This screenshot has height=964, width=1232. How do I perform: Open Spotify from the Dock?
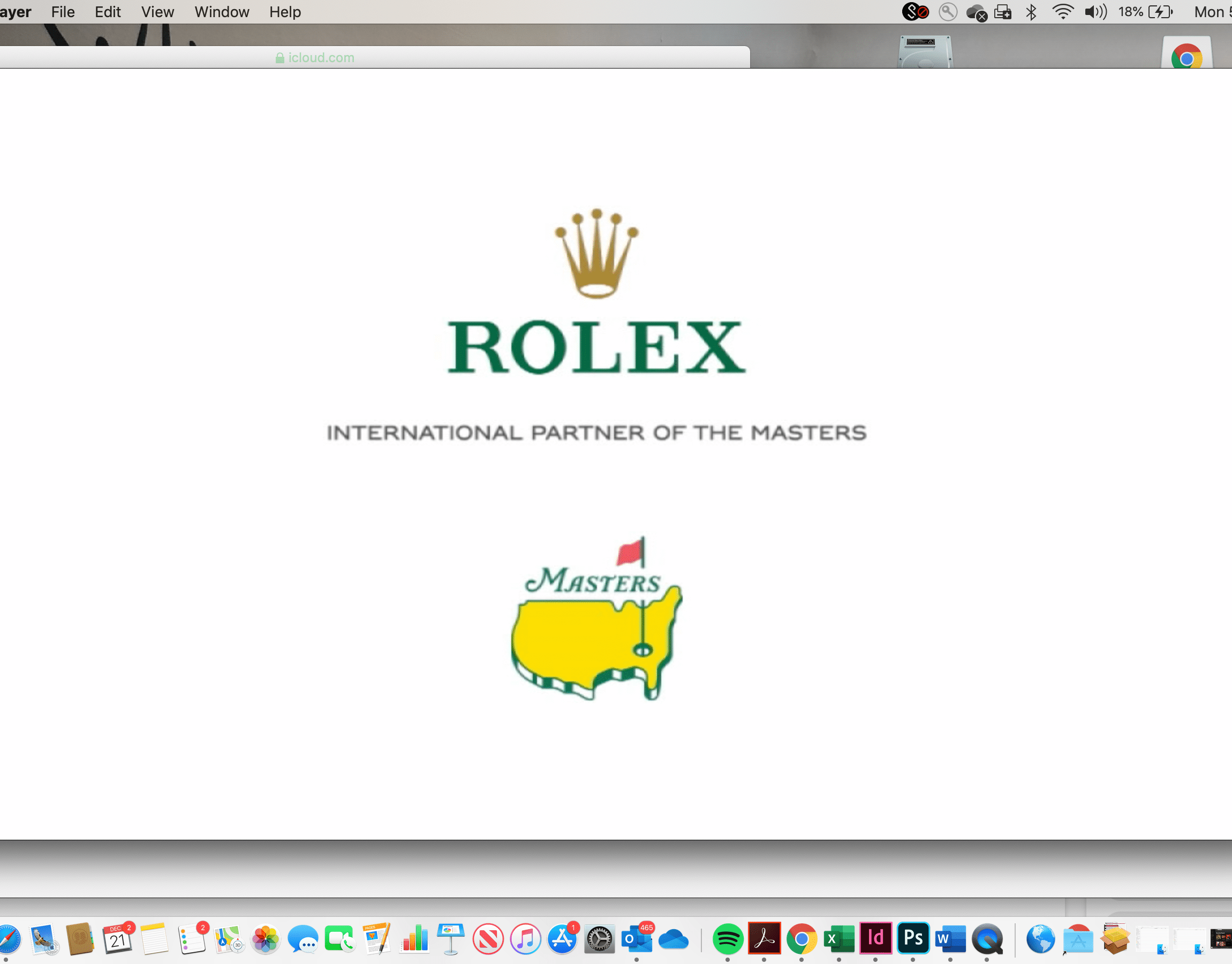[728, 939]
